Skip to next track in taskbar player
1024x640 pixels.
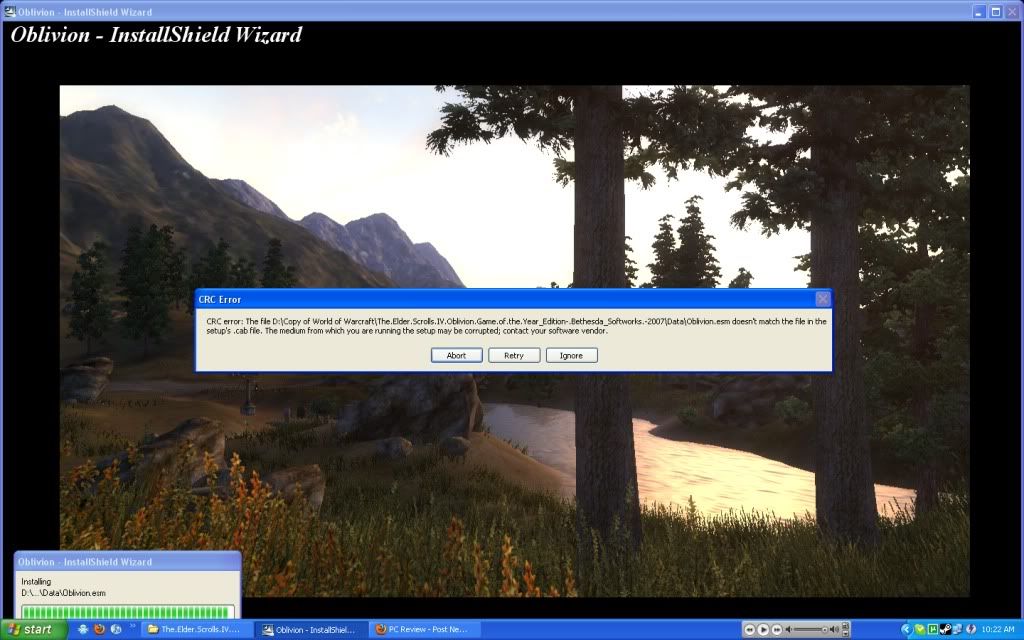pyautogui.click(x=776, y=630)
